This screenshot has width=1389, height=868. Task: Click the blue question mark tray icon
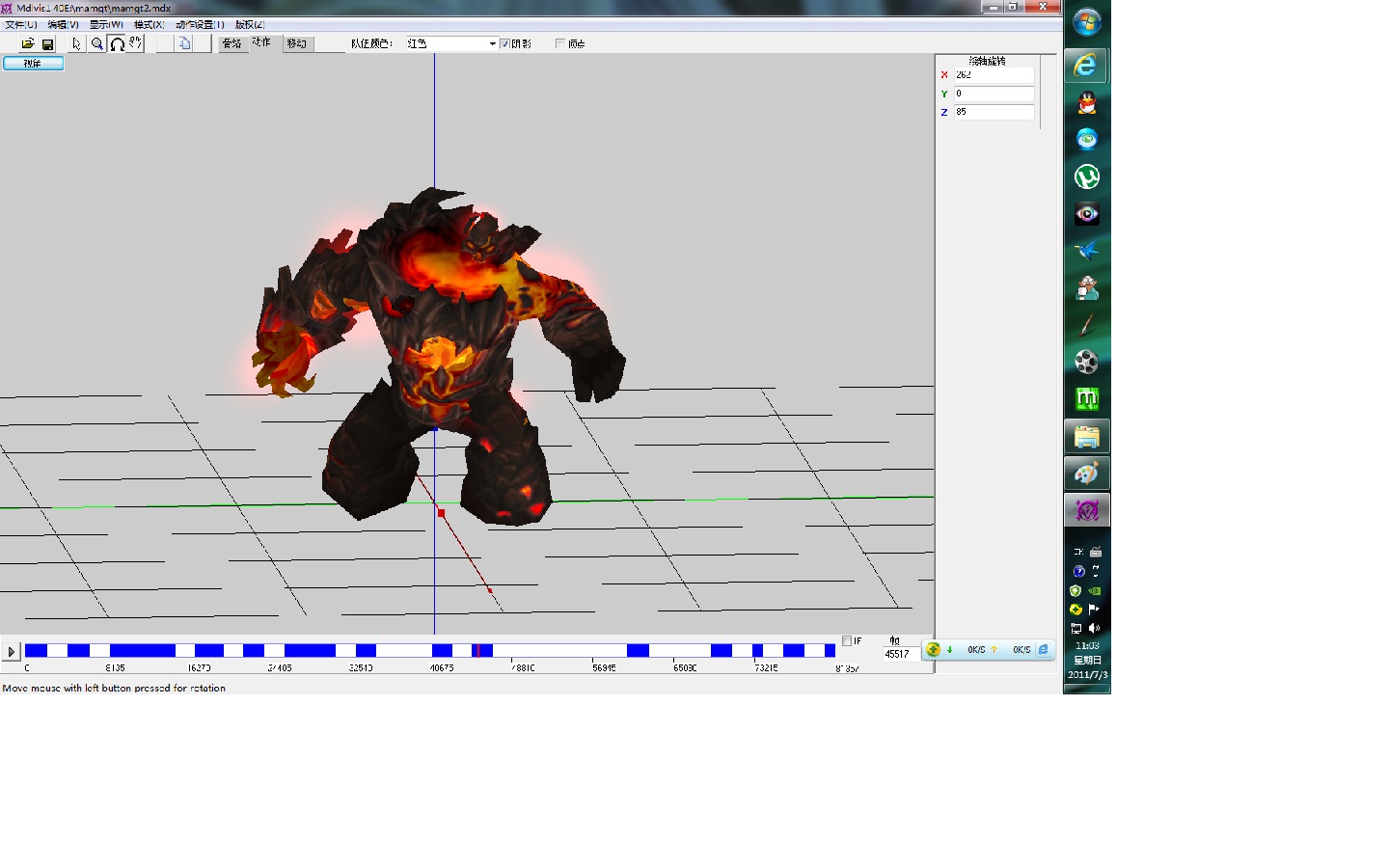1078,572
